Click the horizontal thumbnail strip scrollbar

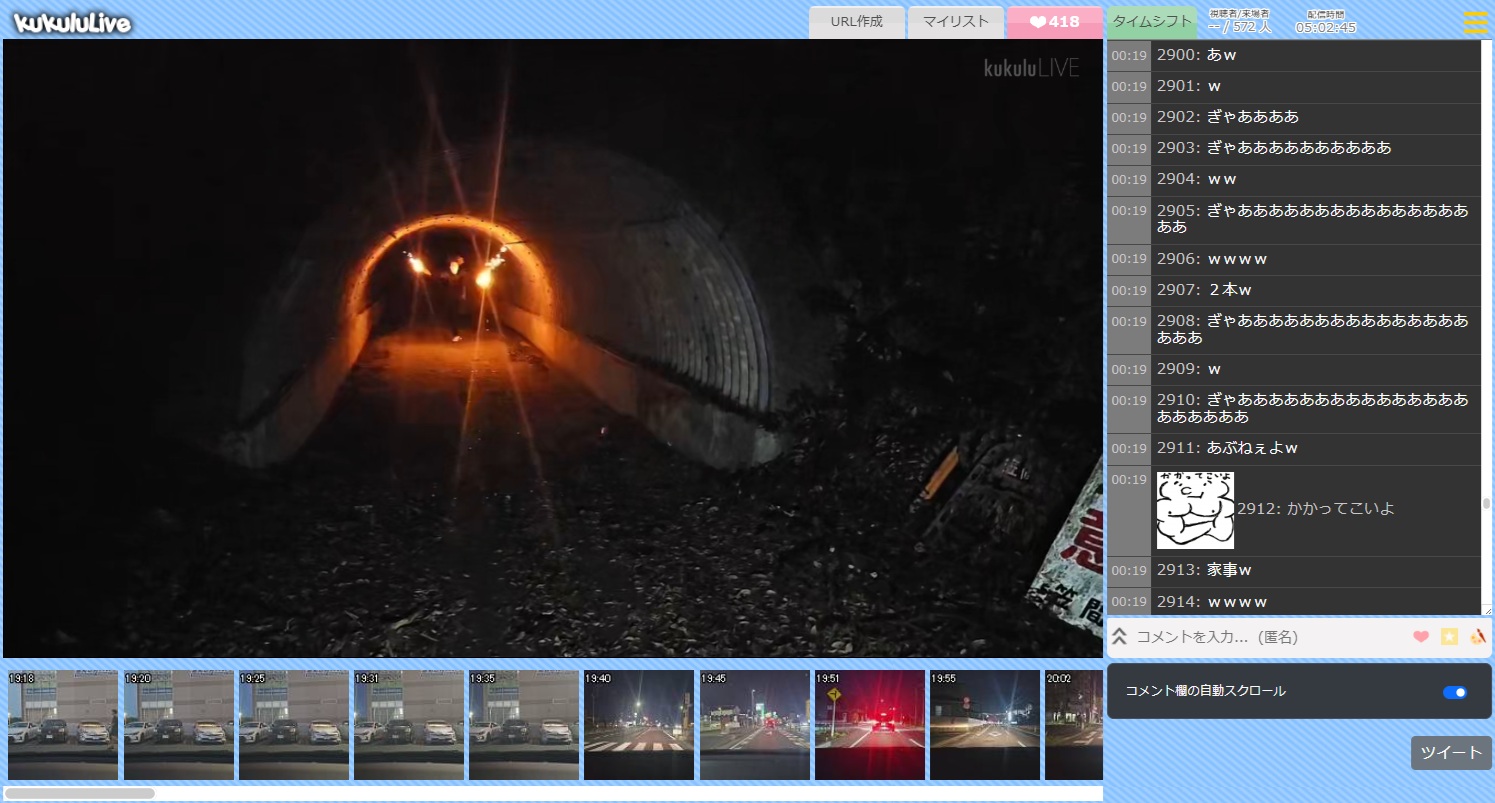click(x=80, y=793)
